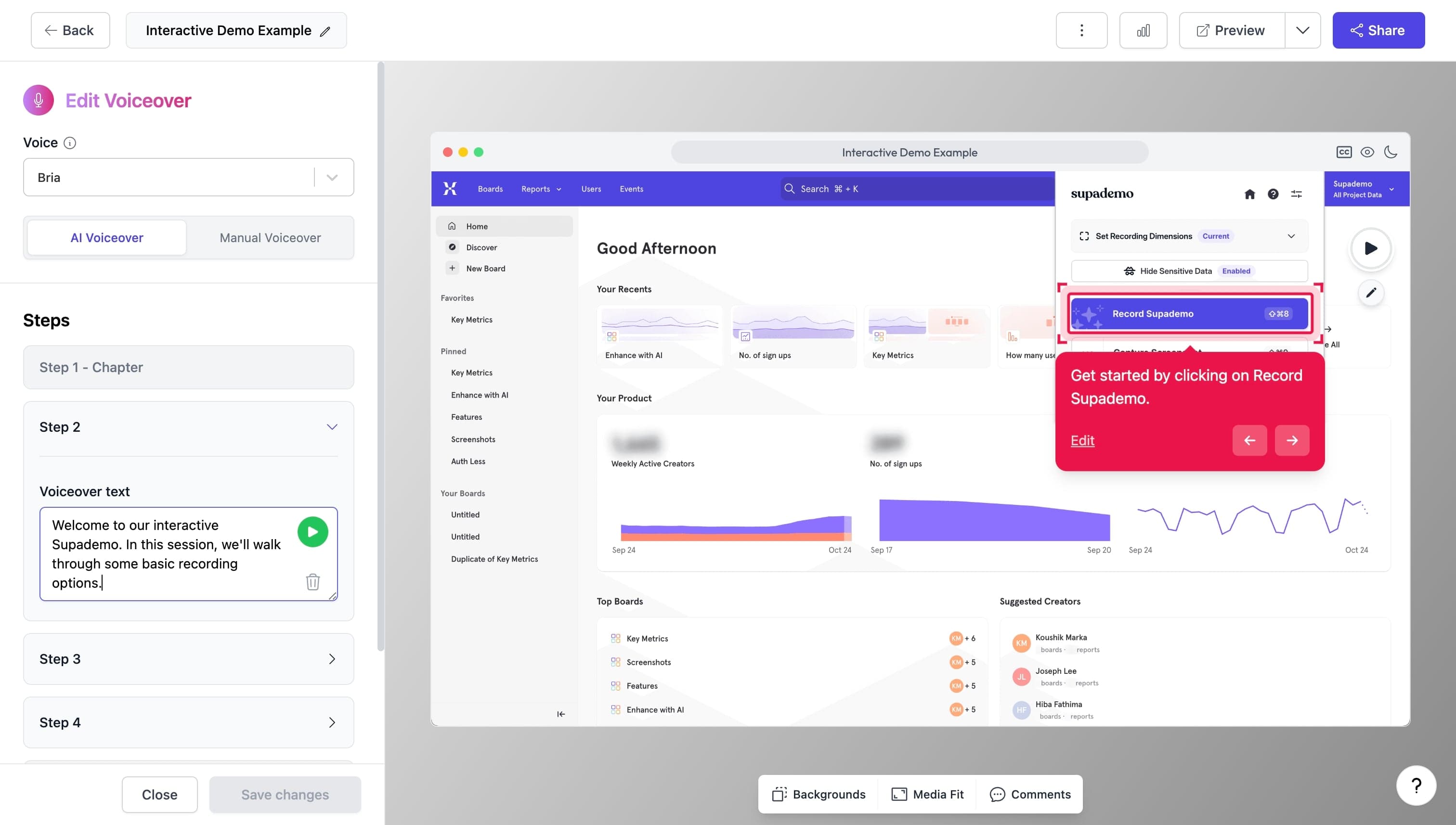Collapse the Step 2 section

(x=332, y=426)
